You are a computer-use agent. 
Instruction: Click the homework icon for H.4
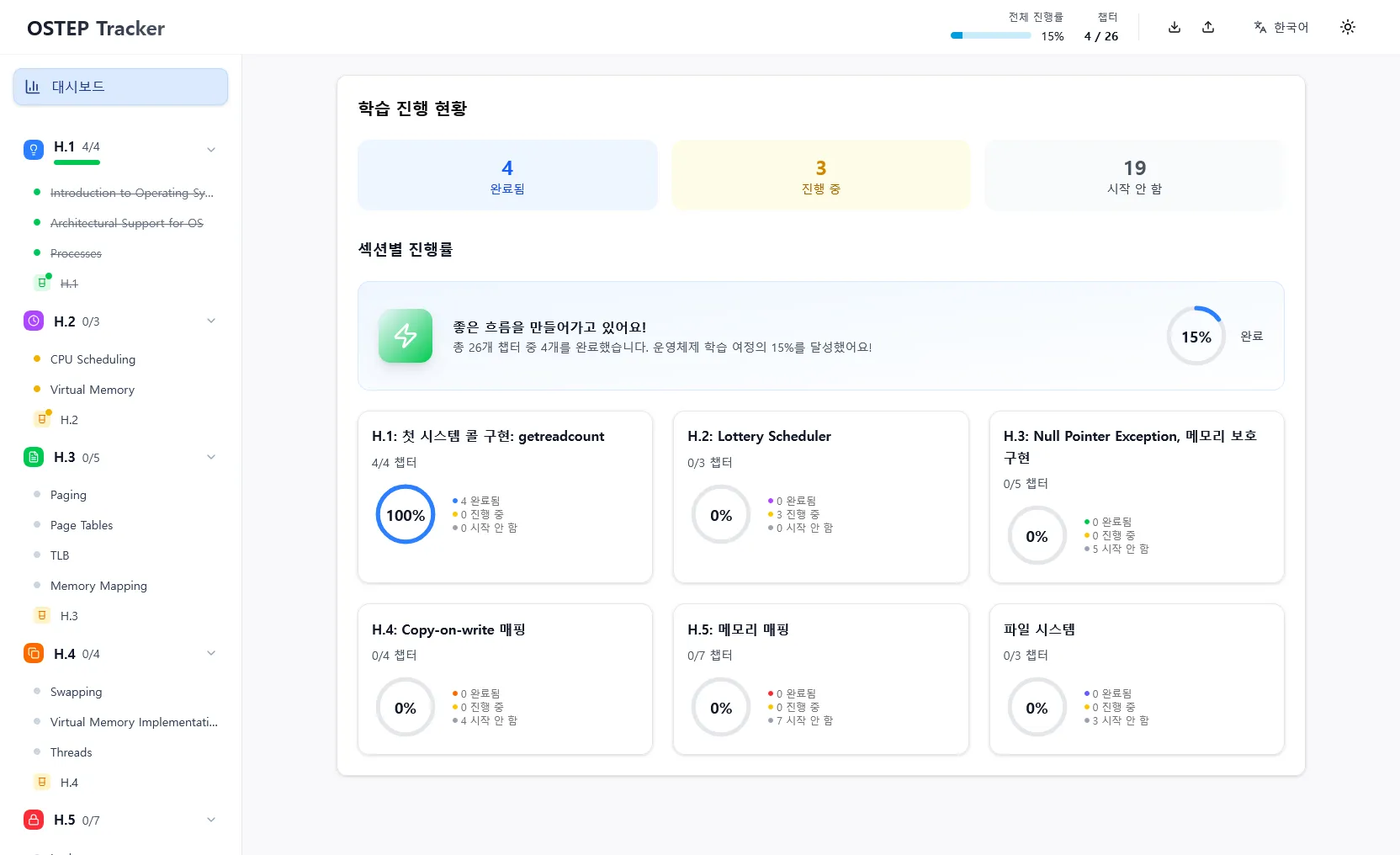click(x=42, y=782)
